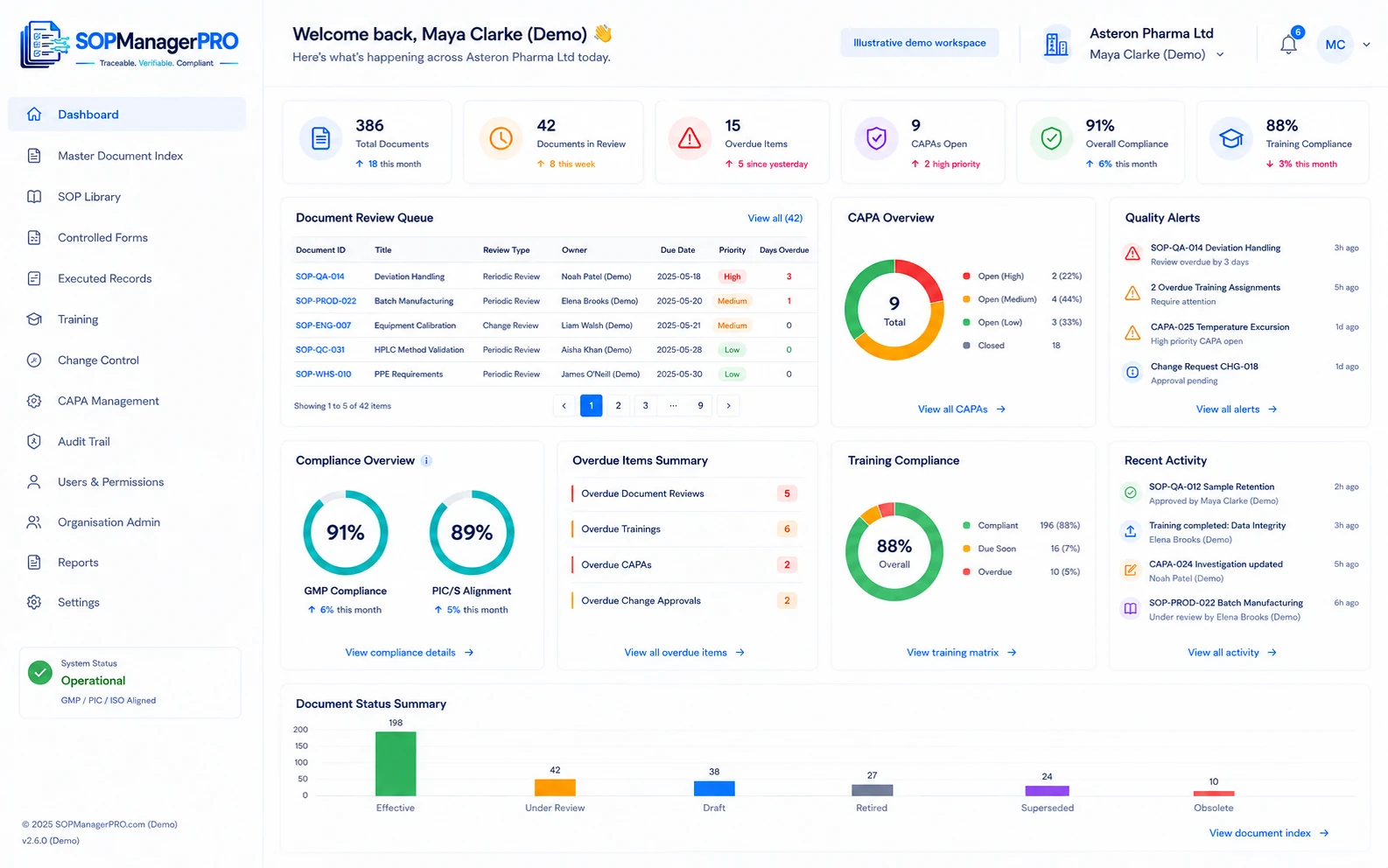Expand the Maya Clarke (Demo) workspace dropdown
Image resolution: width=1388 pixels, height=868 pixels.
pos(1220,54)
